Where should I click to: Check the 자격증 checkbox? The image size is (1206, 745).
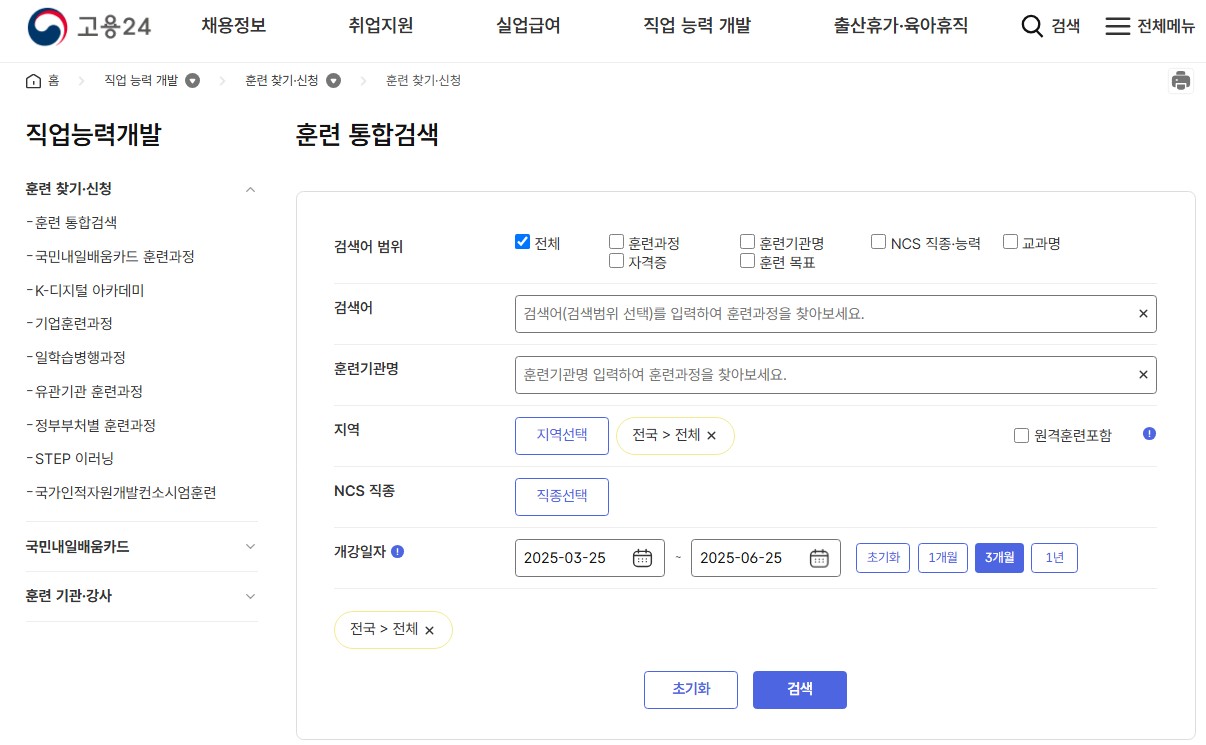(616, 260)
